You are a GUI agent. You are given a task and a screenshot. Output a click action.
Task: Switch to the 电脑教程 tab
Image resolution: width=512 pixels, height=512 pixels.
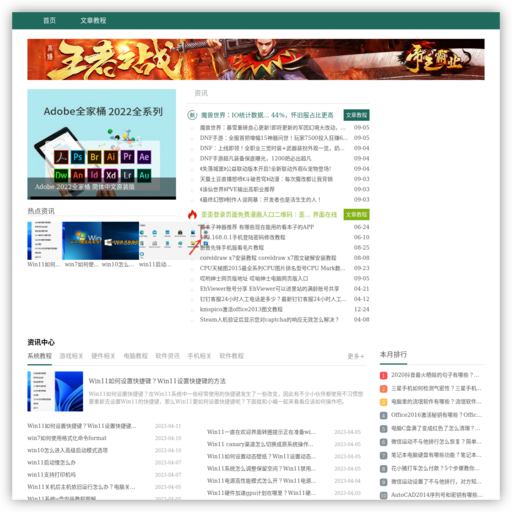pos(135,356)
